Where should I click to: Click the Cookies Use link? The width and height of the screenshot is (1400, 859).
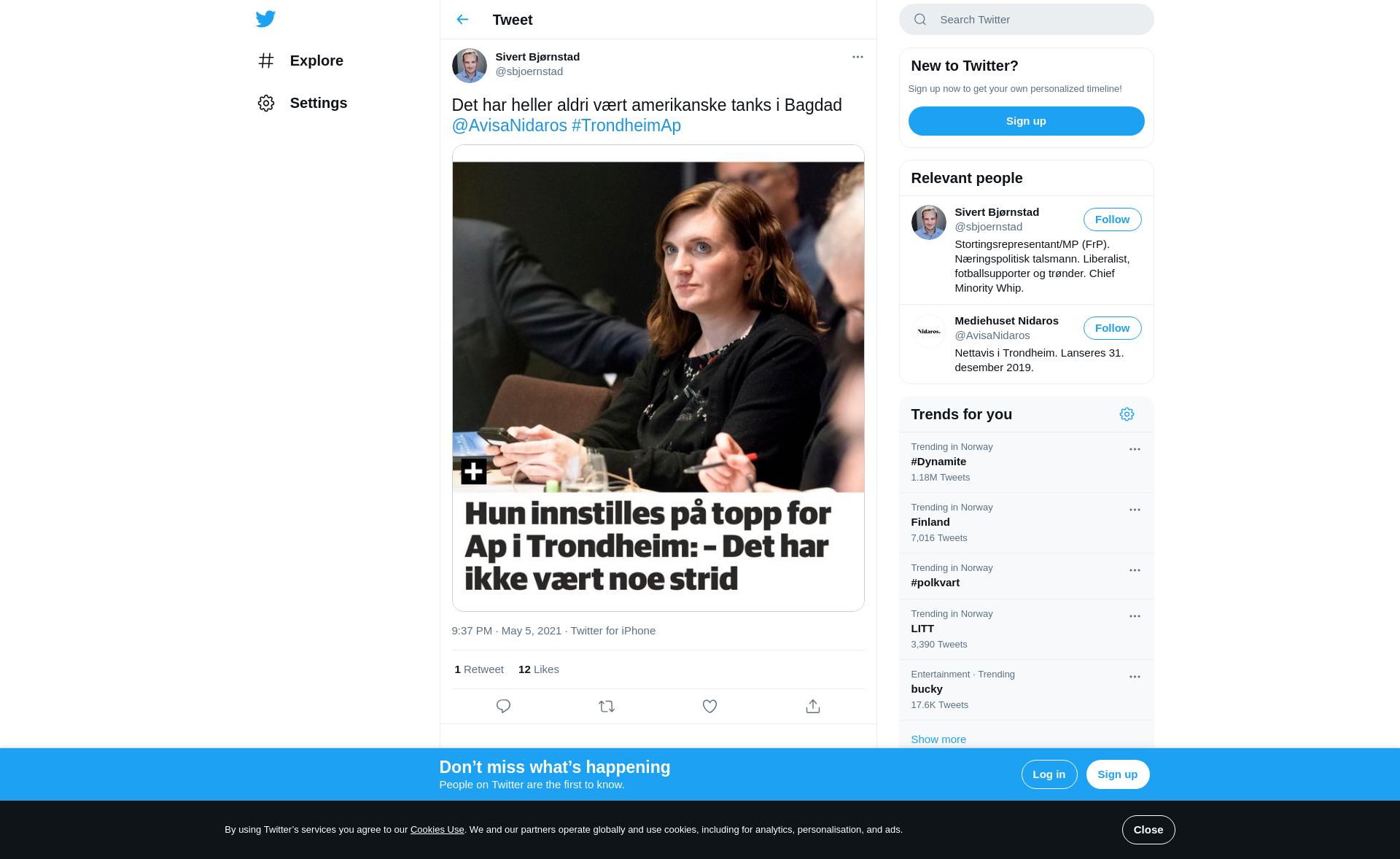click(x=437, y=830)
